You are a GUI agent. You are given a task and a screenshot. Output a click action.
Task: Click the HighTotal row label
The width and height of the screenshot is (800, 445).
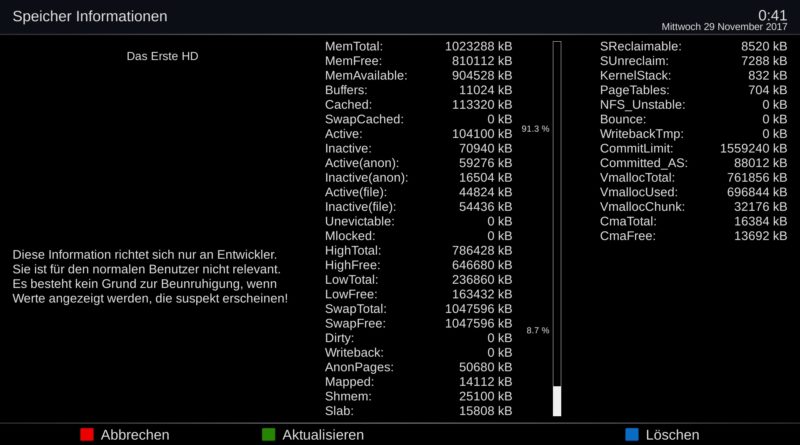(x=353, y=251)
